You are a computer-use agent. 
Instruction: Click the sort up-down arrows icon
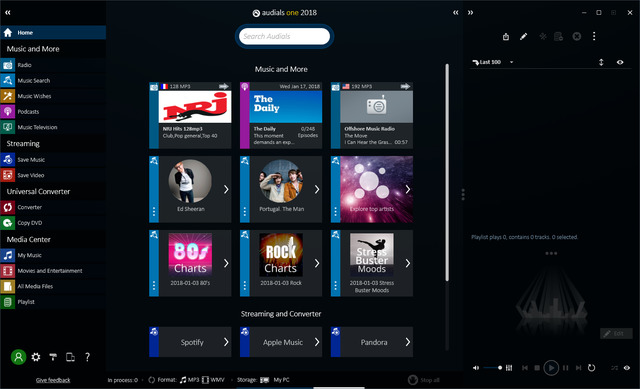pos(601,62)
